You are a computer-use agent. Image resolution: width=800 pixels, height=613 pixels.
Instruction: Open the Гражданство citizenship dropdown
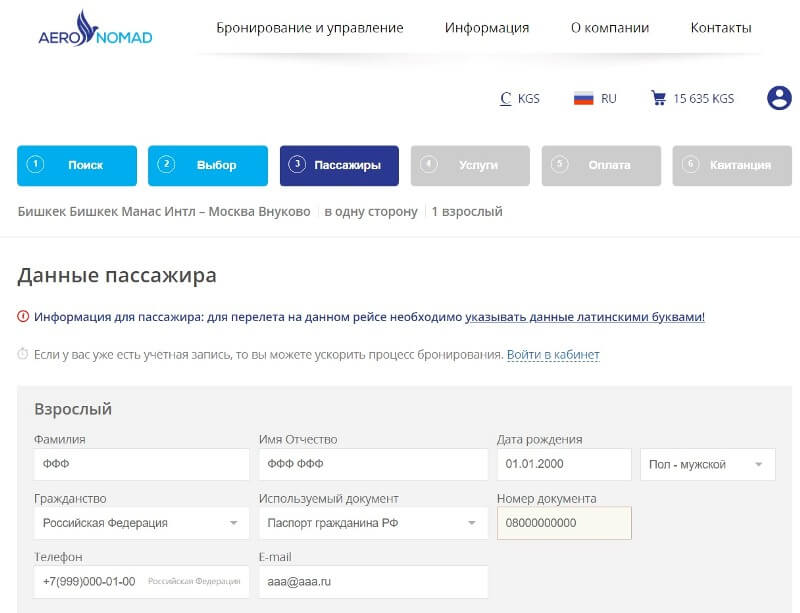pyautogui.click(x=141, y=523)
